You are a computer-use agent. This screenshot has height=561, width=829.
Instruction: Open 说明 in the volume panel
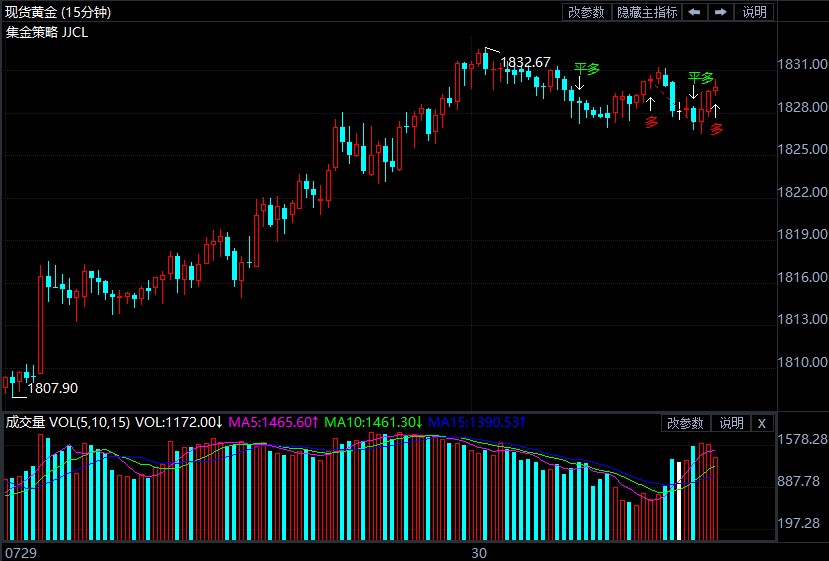coord(731,423)
